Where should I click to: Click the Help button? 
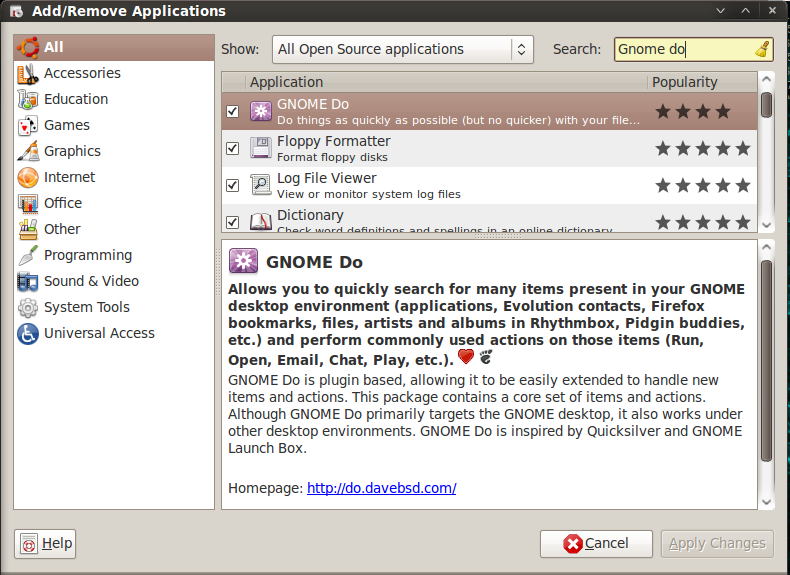click(x=45, y=544)
